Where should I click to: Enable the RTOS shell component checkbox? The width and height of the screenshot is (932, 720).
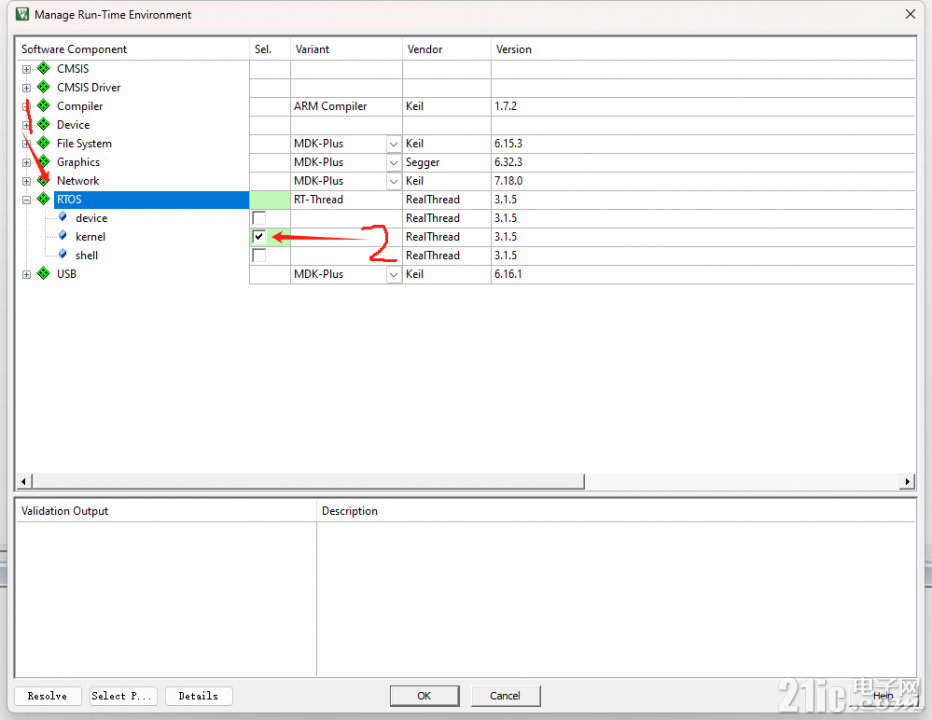pyautogui.click(x=259, y=255)
